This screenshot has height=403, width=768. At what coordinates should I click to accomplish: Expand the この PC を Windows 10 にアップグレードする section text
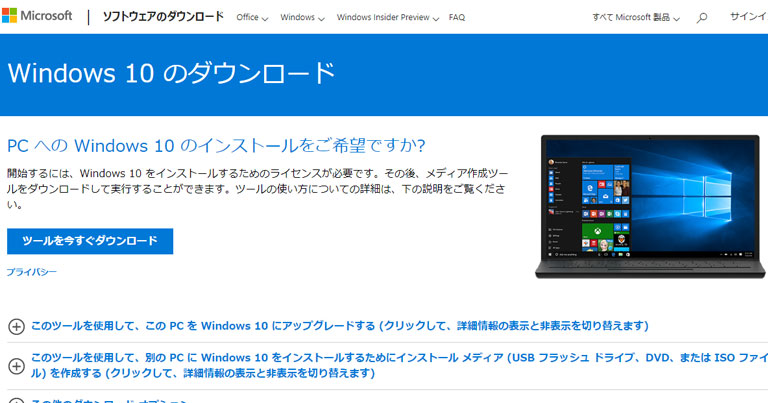[x=339, y=326]
